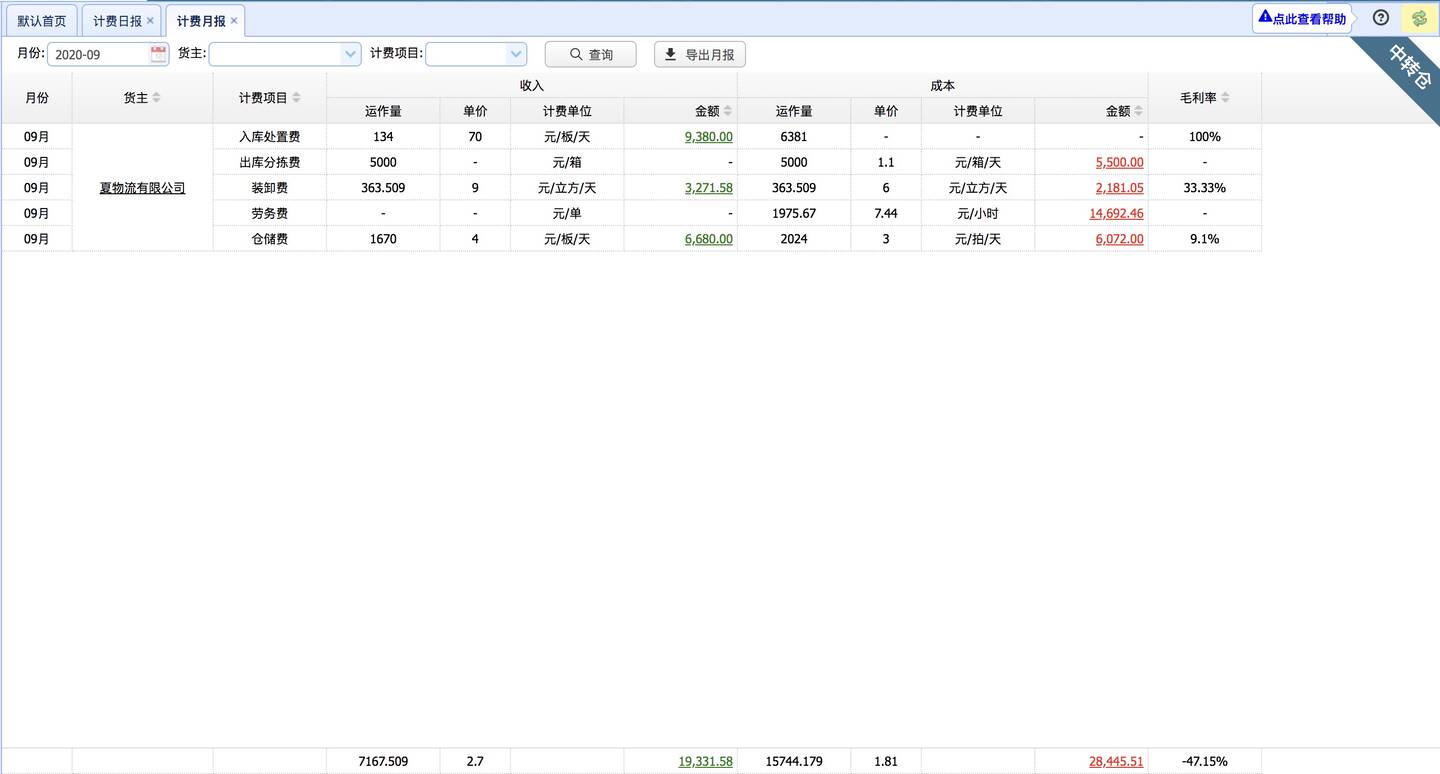Click the 1975.67 volume cell

[x=794, y=213]
